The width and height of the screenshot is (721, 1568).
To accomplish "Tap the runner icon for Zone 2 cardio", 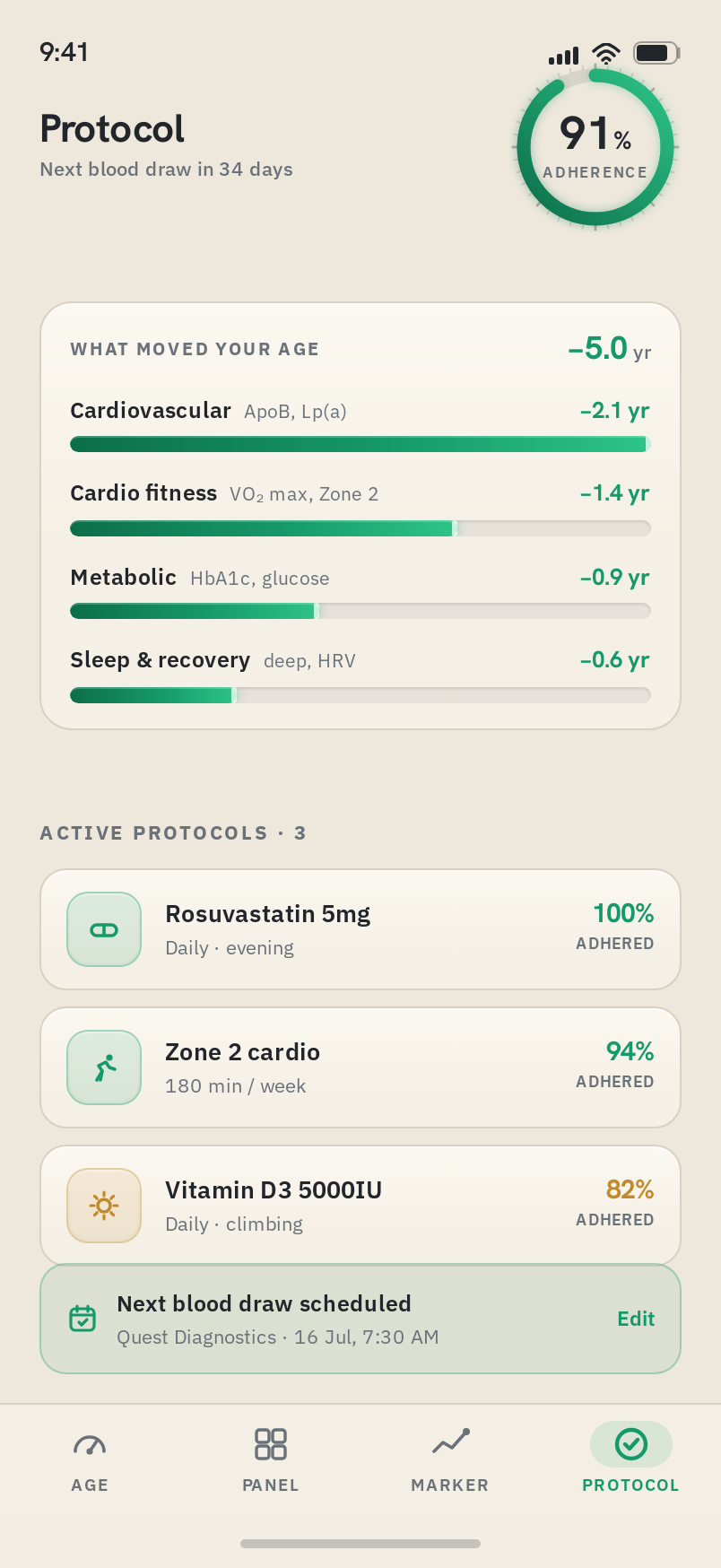I will (x=104, y=1067).
